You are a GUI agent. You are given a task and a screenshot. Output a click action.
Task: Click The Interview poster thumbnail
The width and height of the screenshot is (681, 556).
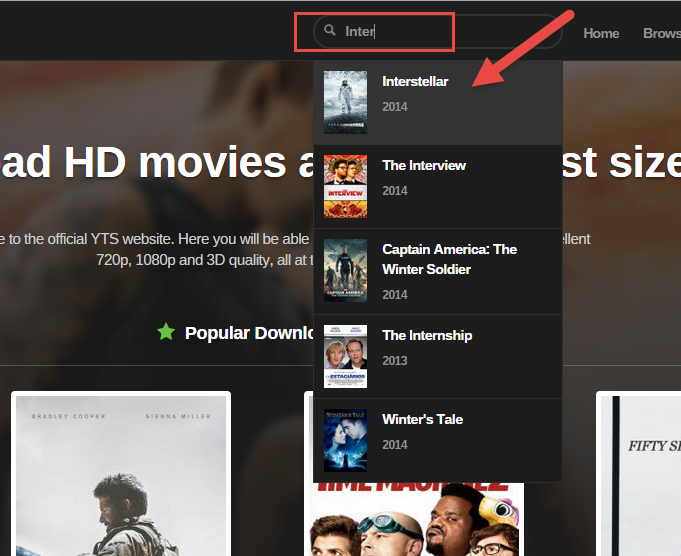pos(345,186)
